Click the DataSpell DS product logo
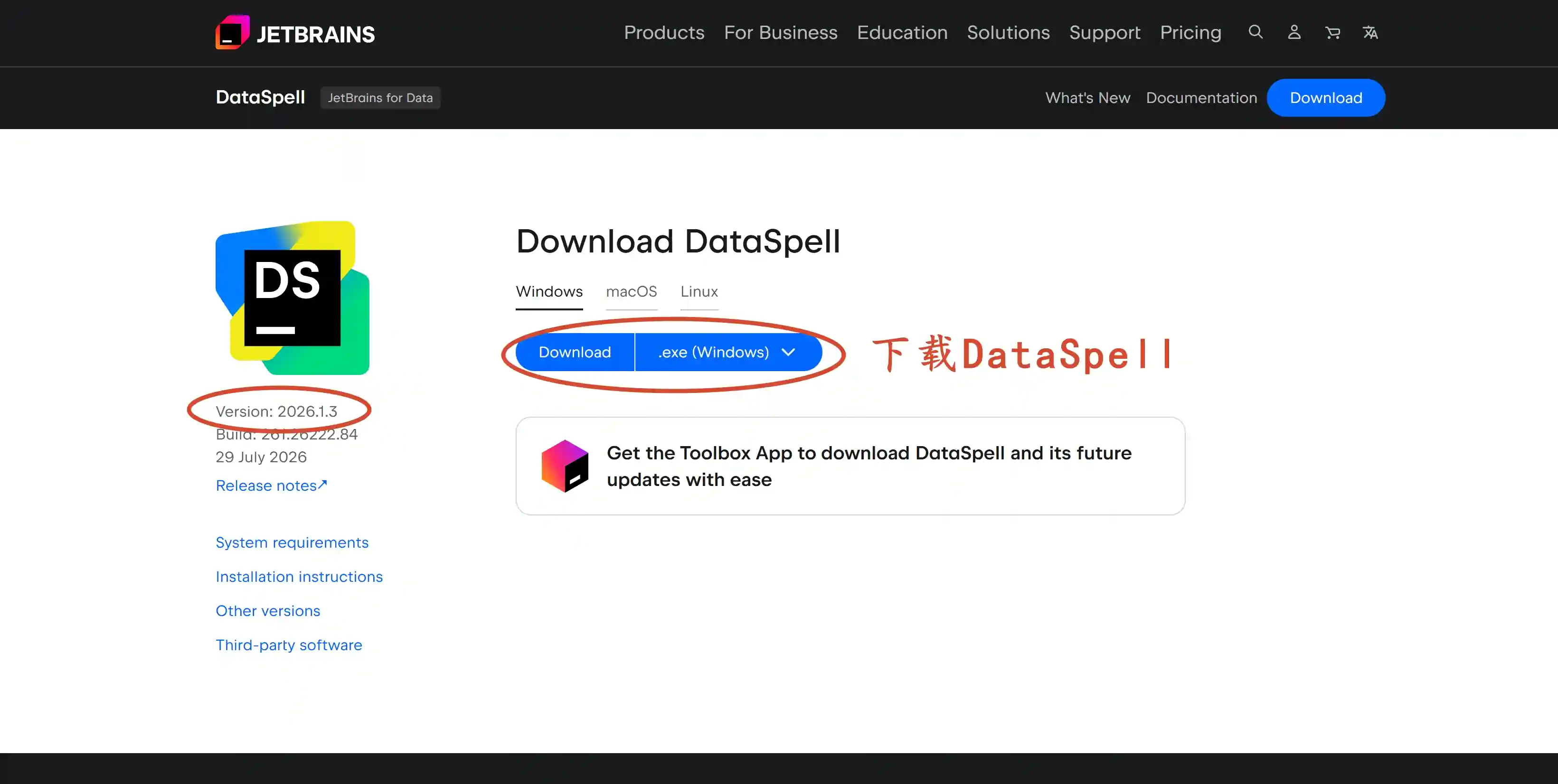 coord(293,298)
